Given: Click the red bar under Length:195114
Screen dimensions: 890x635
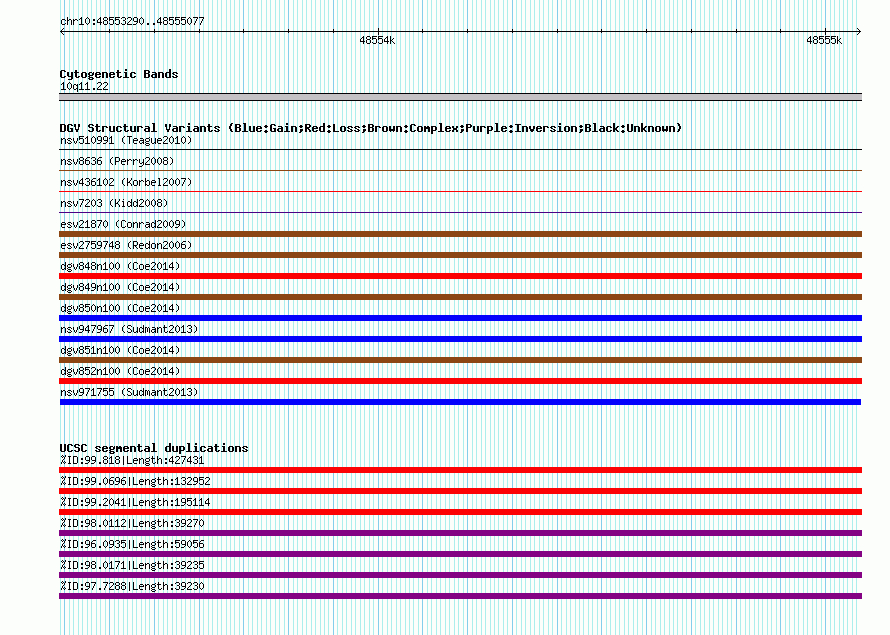Looking at the screenshot, I should click(460, 512).
